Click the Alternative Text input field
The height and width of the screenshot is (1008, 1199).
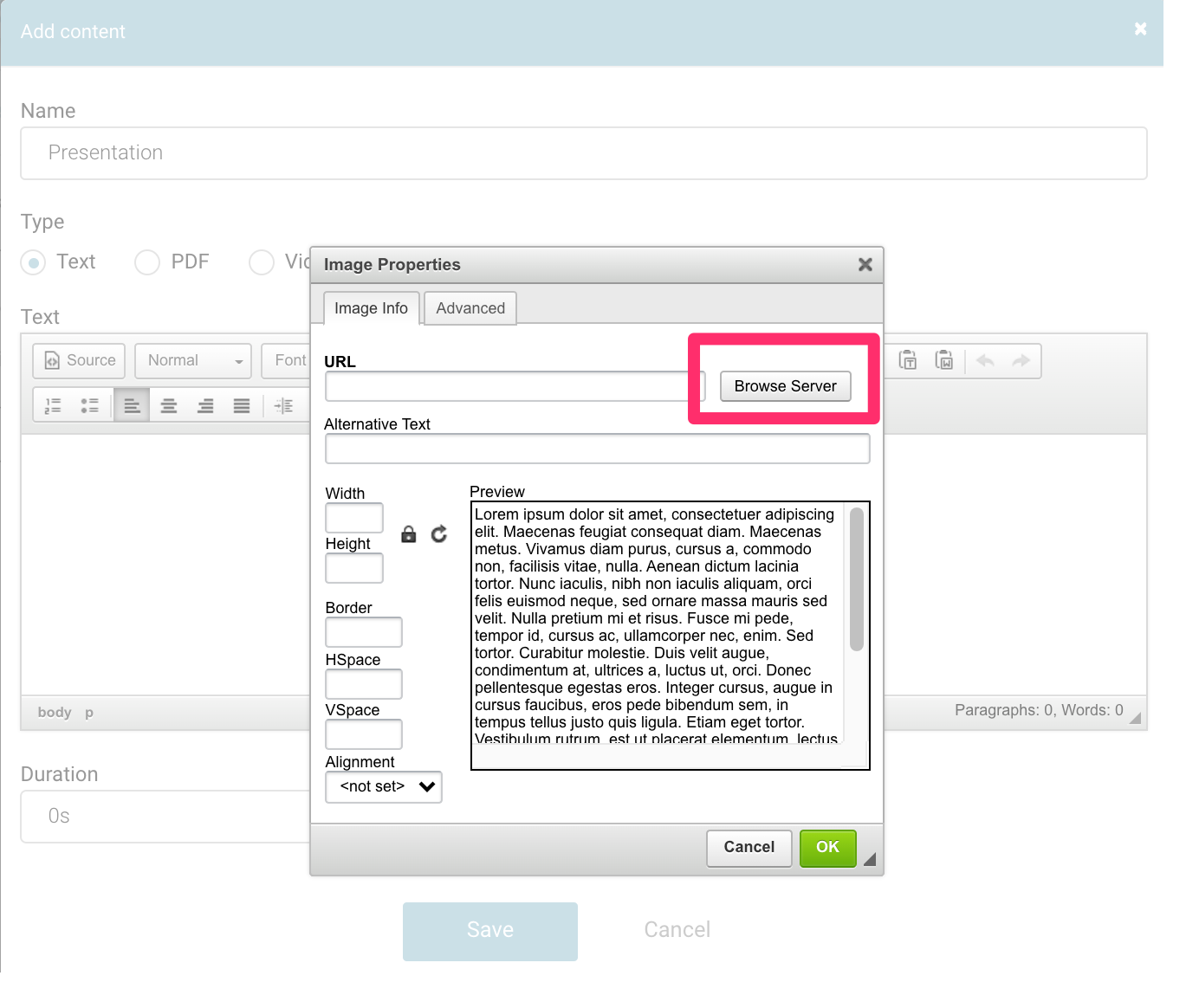[x=597, y=449]
